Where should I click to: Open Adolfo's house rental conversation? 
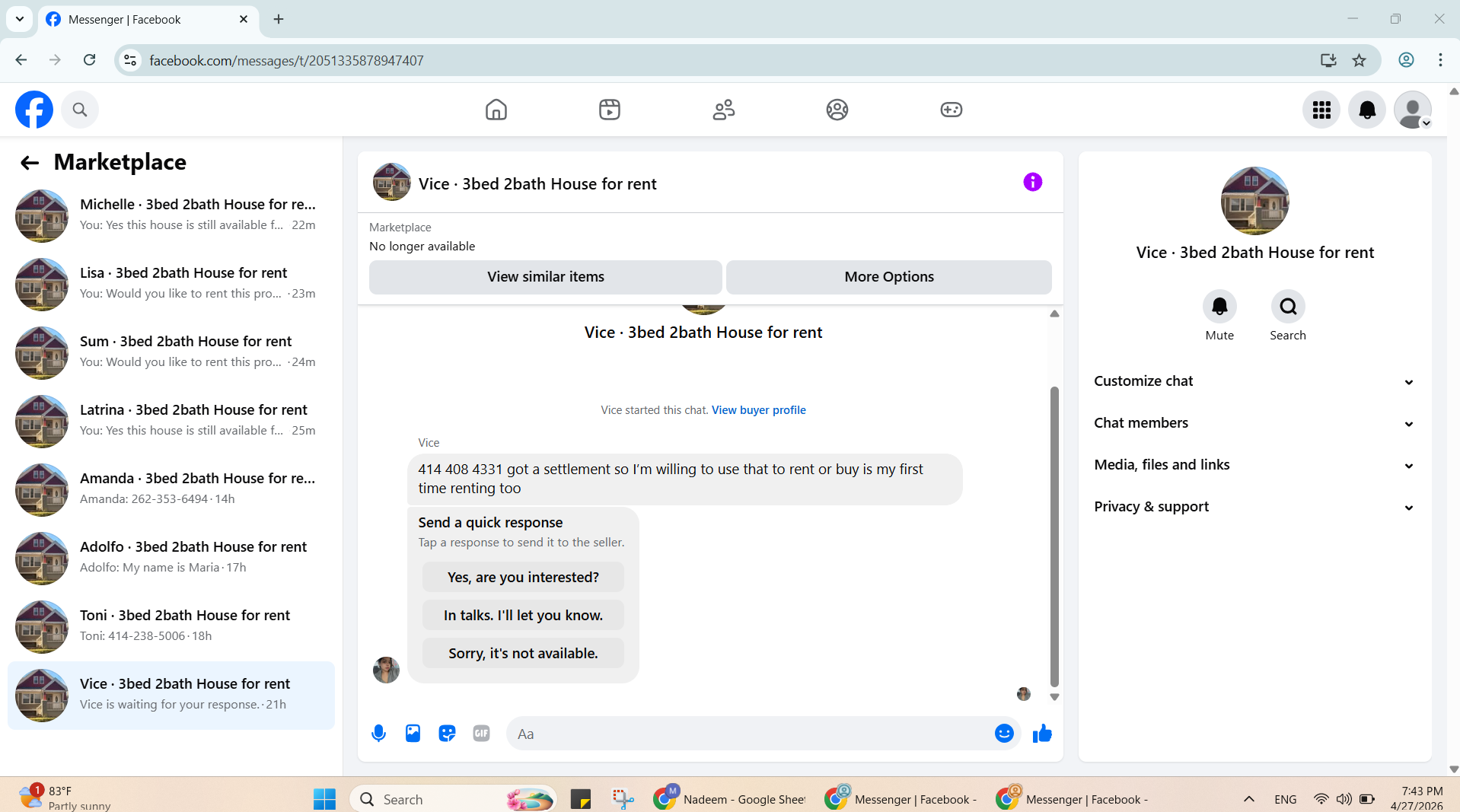(171, 558)
